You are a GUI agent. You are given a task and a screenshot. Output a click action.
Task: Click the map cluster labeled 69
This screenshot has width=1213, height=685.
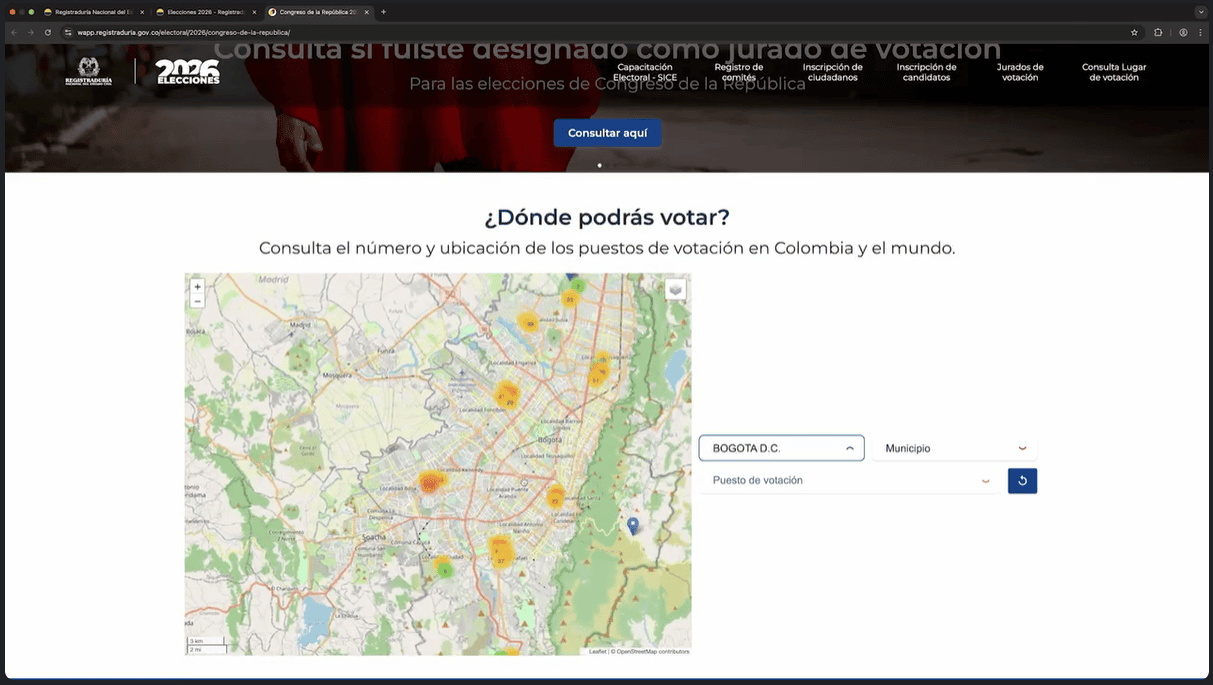530,323
